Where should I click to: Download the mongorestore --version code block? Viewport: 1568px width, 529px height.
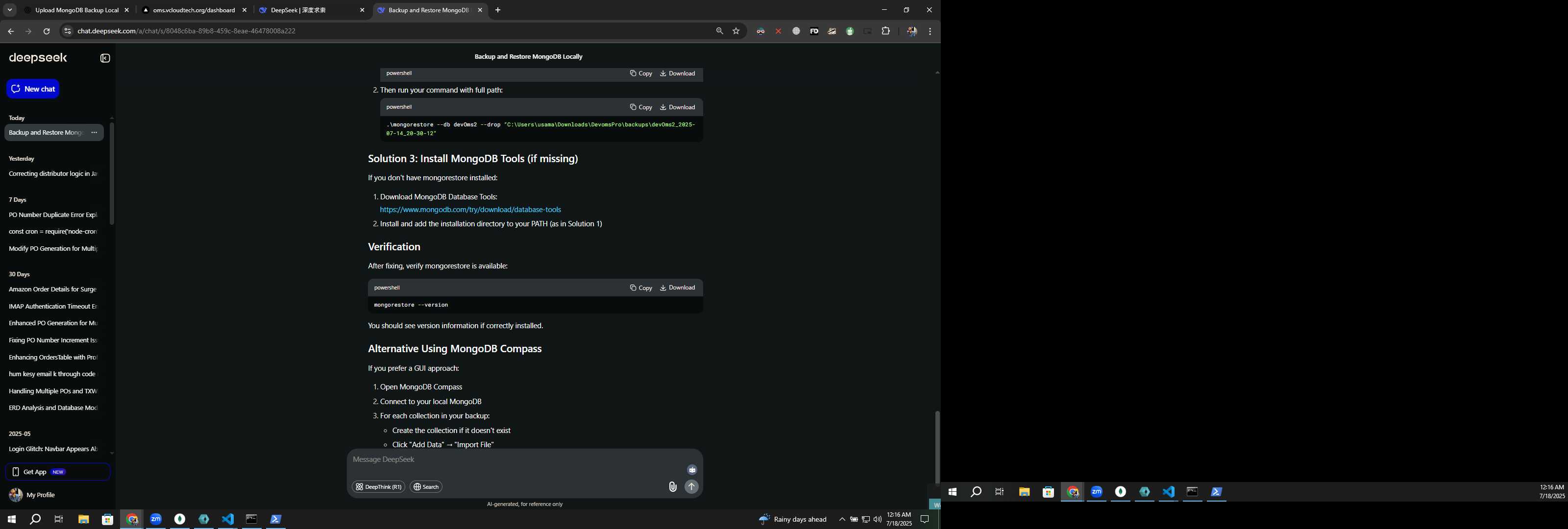click(678, 288)
